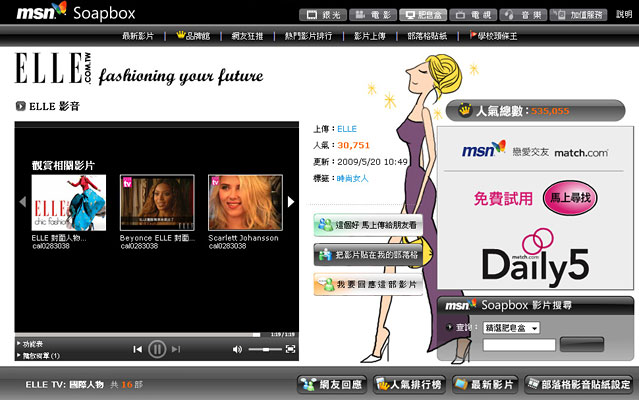639x400 pixels.
Task: Open 最新影片 button in the bottom bar
Action: [x=485, y=385]
